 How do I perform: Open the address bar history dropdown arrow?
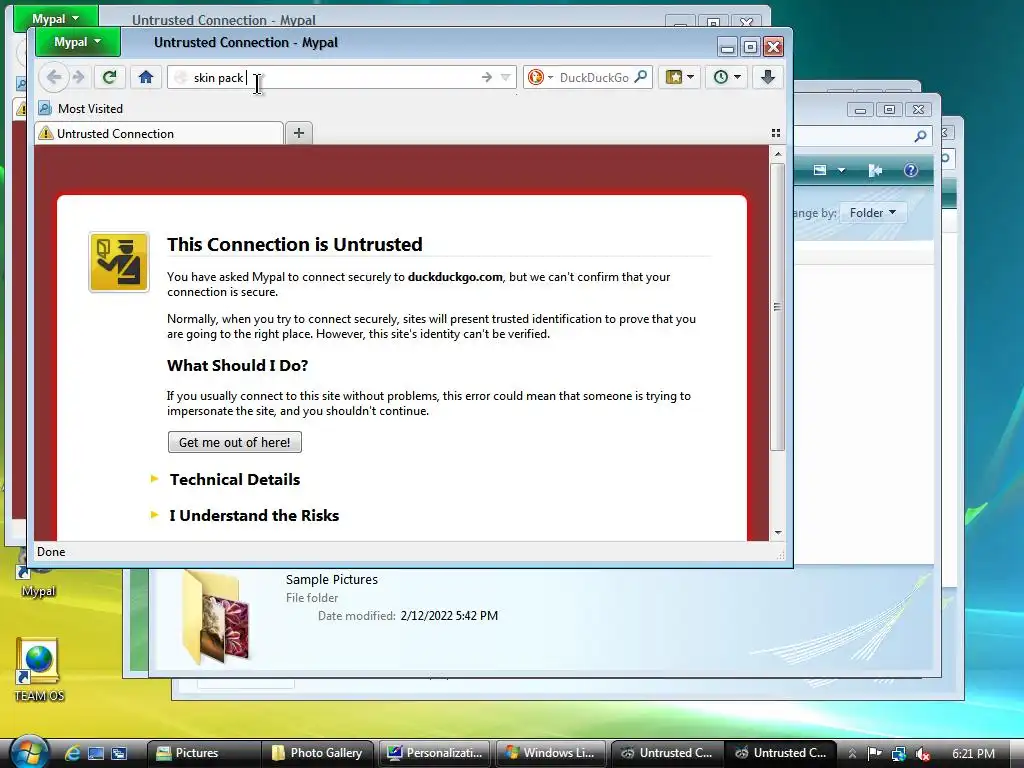pyautogui.click(x=505, y=78)
